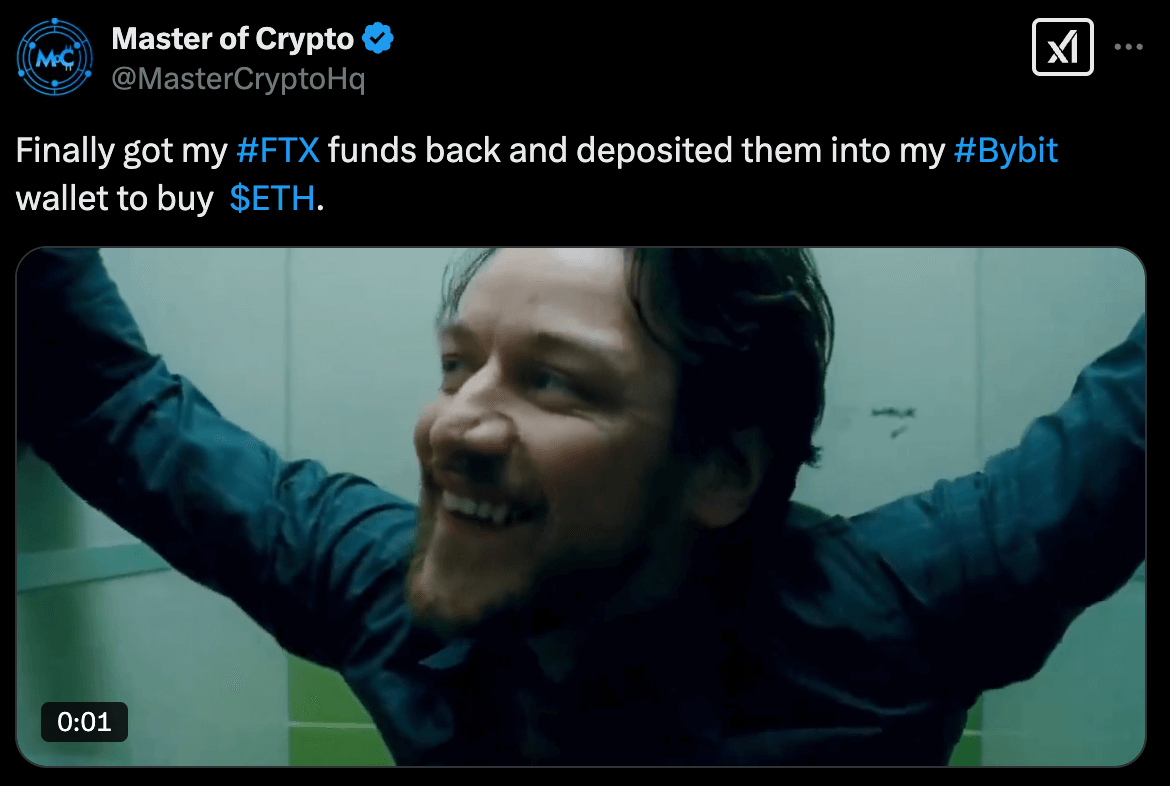Open the Grok xAI explain-post icon

coord(1062,47)
